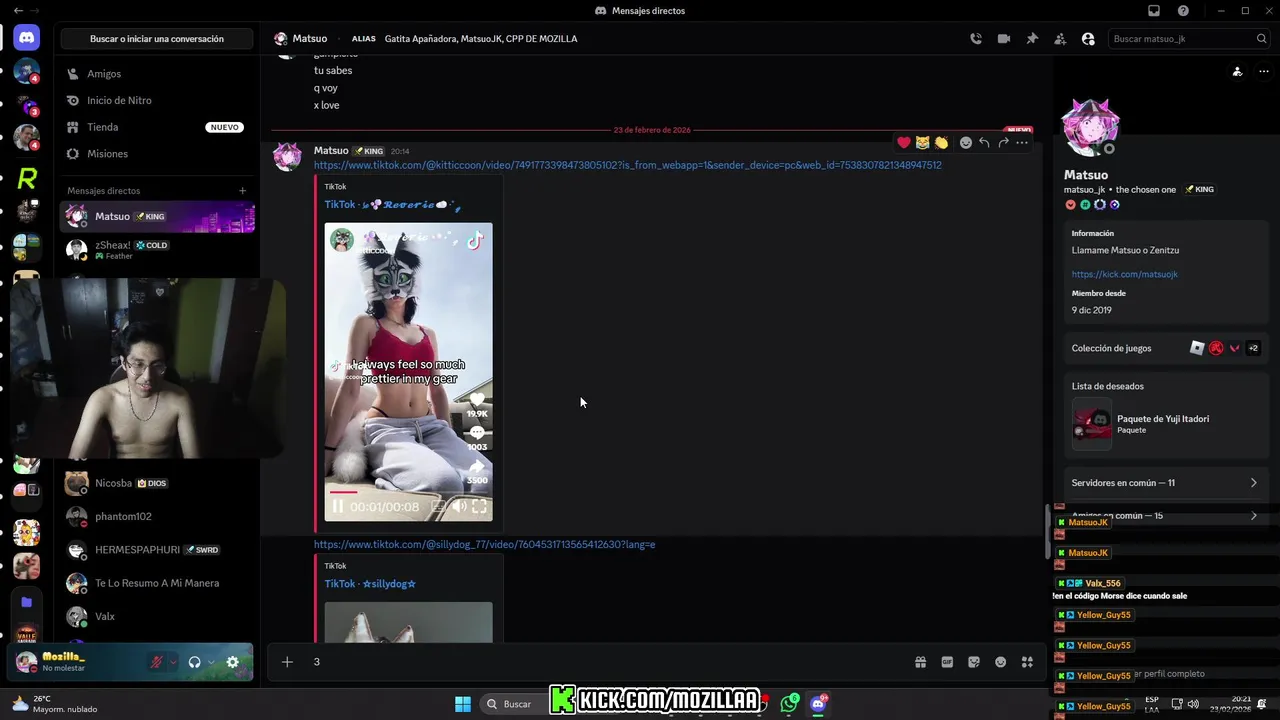Open more options for Matsuo's message
The width and height of the screenshot is (1280, 720).
pyautogui.click(x=1022, y=143)
